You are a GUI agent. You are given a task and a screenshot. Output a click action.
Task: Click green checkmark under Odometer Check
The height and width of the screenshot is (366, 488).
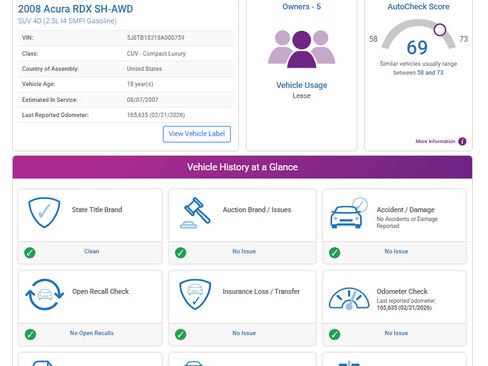click(x=335, y=334)
